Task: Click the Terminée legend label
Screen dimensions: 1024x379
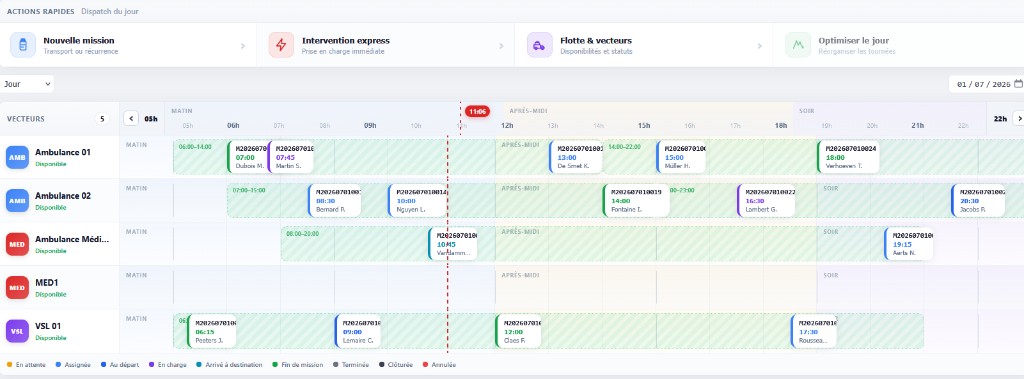Action: [355, 365]
